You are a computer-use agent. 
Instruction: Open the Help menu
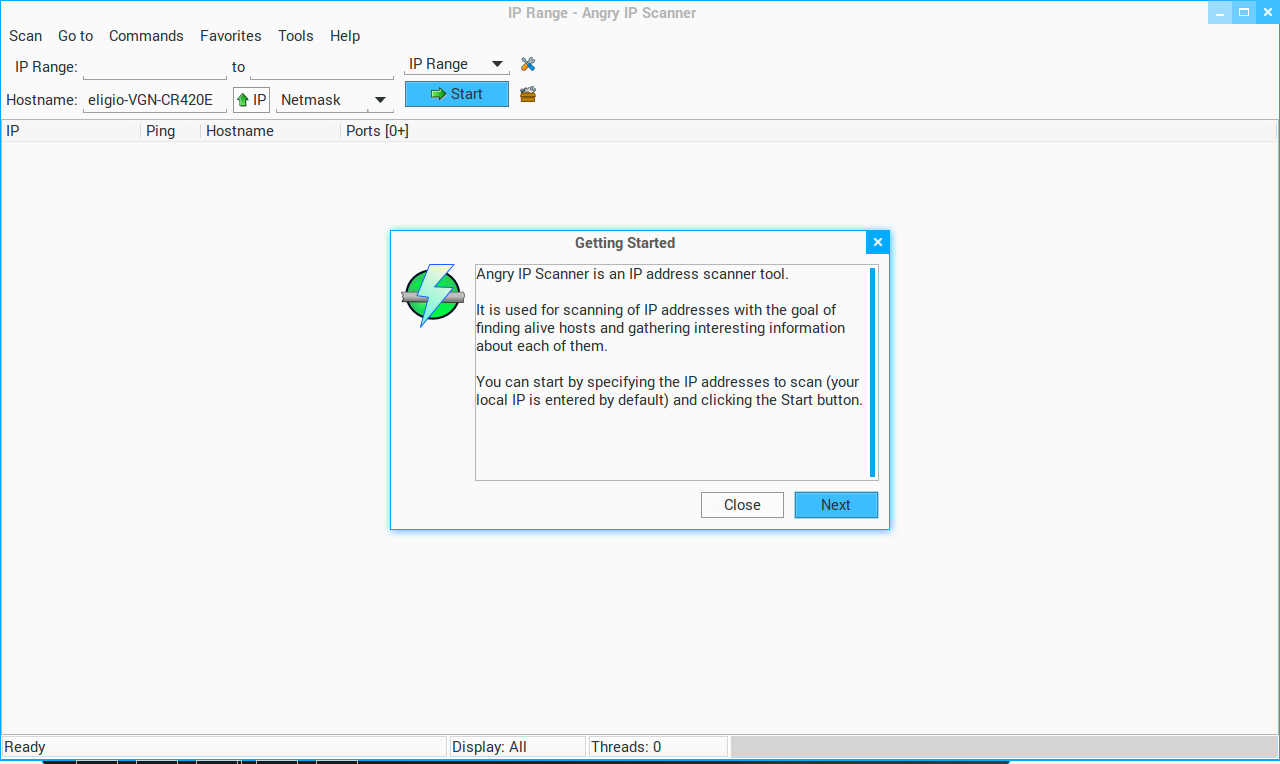point(345,36)
